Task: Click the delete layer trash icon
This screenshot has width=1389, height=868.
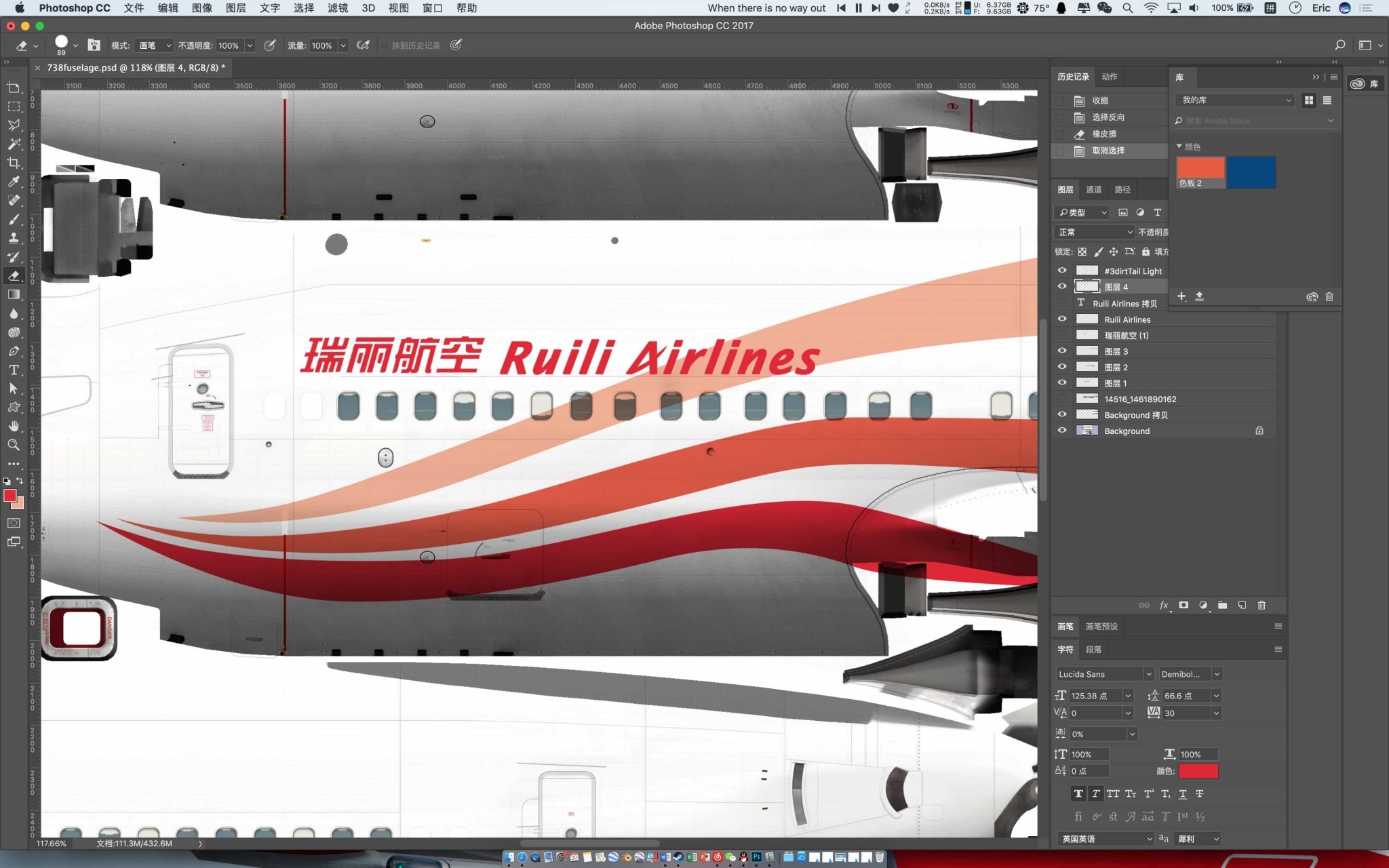Action: tap(1261, 605)
